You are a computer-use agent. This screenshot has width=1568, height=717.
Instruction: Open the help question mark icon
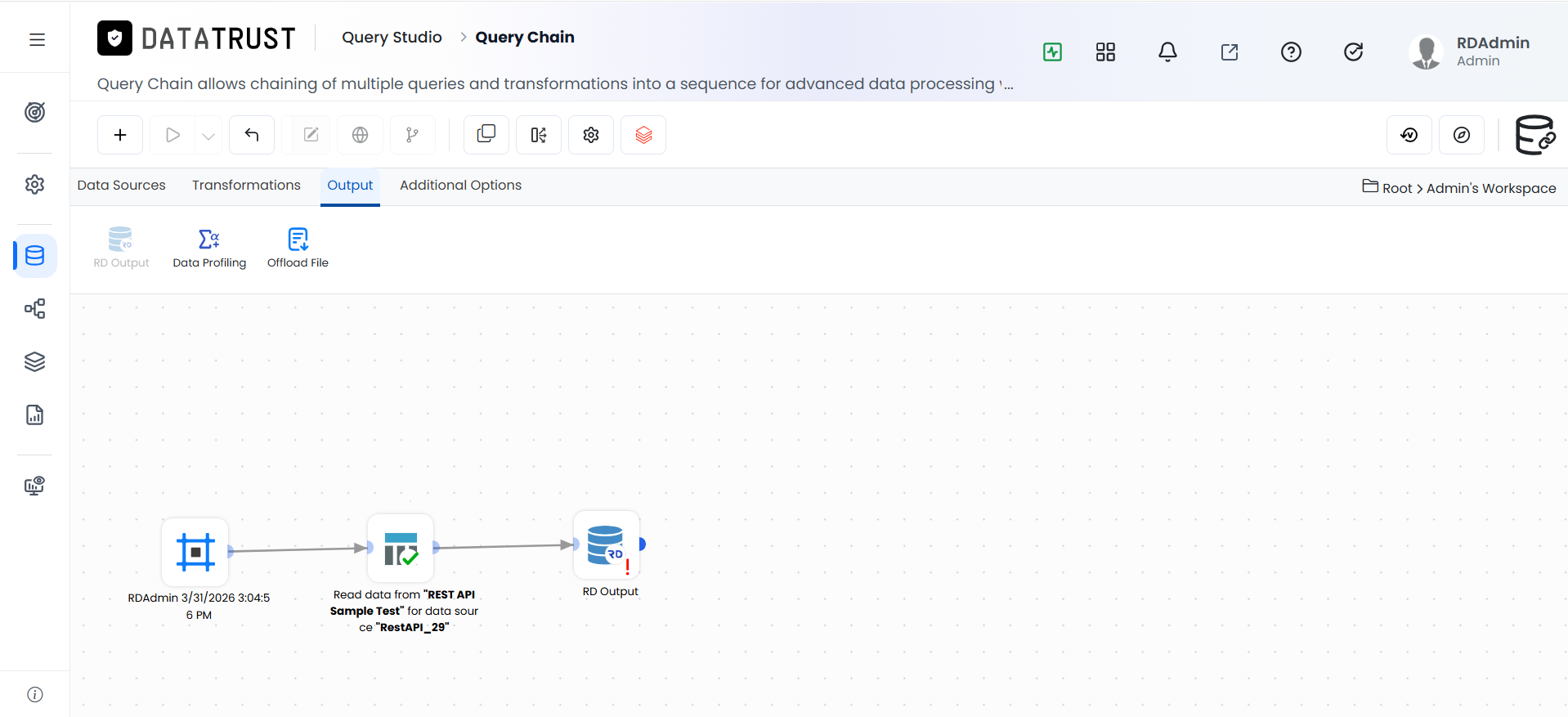(x=1291, y=52)
